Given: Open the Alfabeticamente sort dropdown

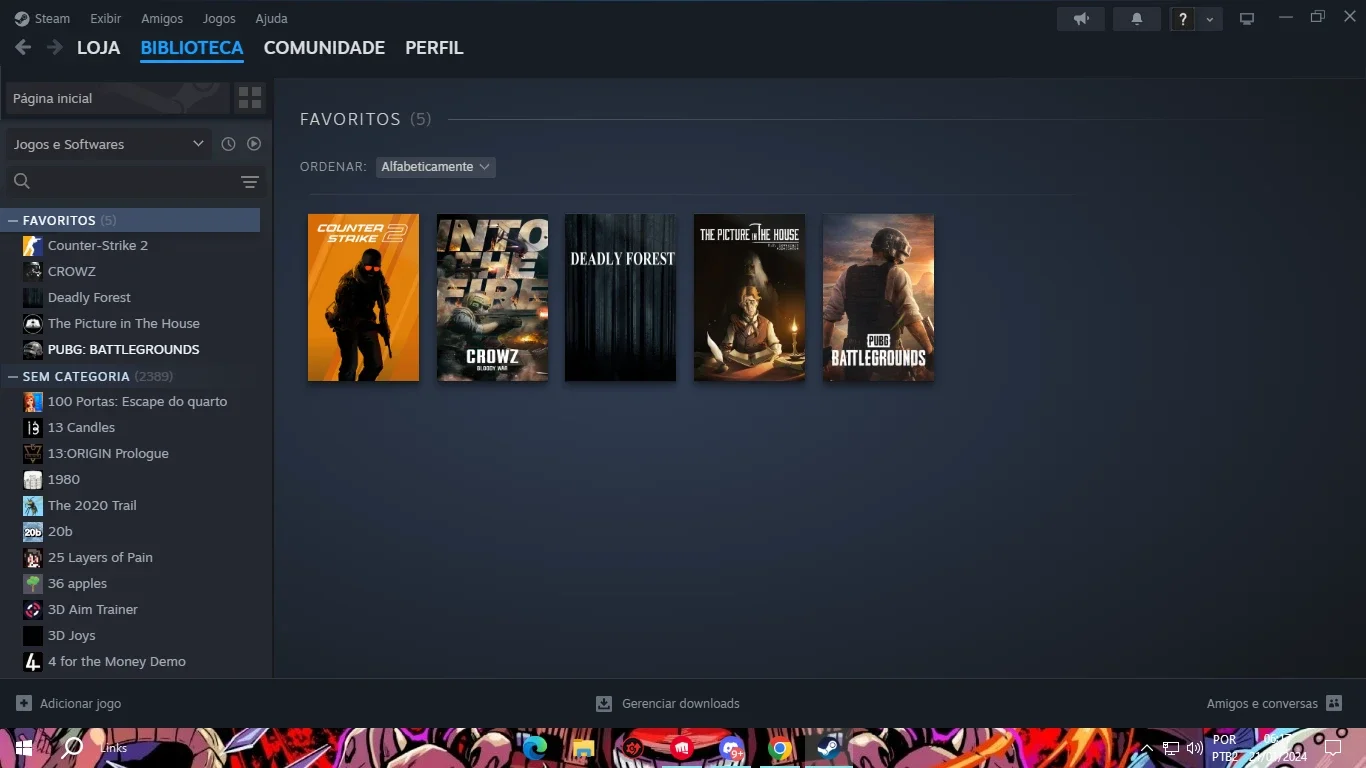Looking at the screenshot, I should (x=436, y=167).
